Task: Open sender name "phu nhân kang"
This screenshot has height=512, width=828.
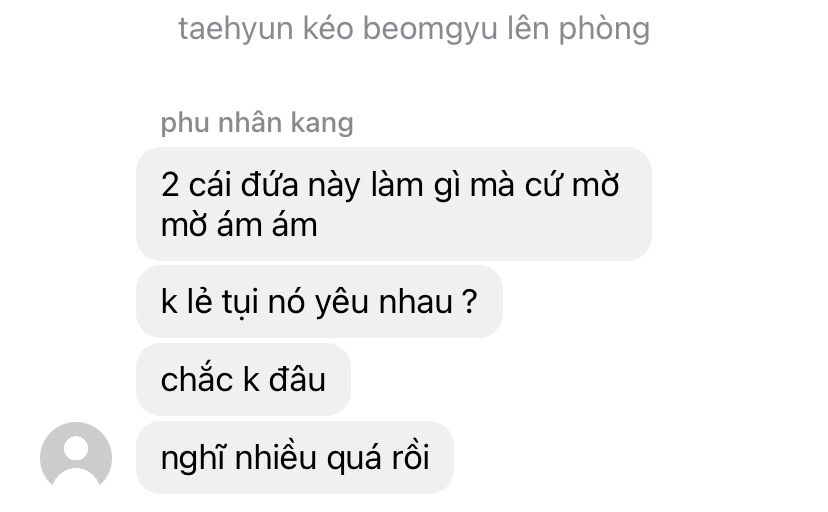Action: coord(257,123)
